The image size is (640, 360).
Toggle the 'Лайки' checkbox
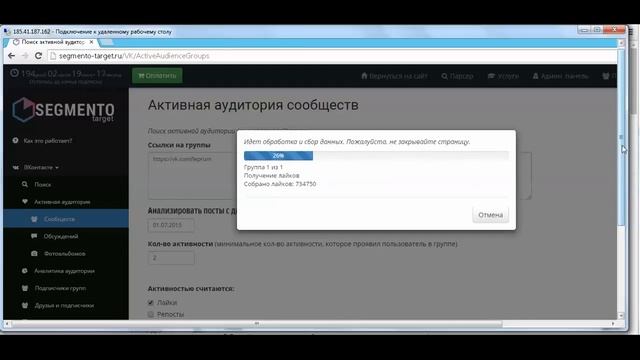pos(151,302)
